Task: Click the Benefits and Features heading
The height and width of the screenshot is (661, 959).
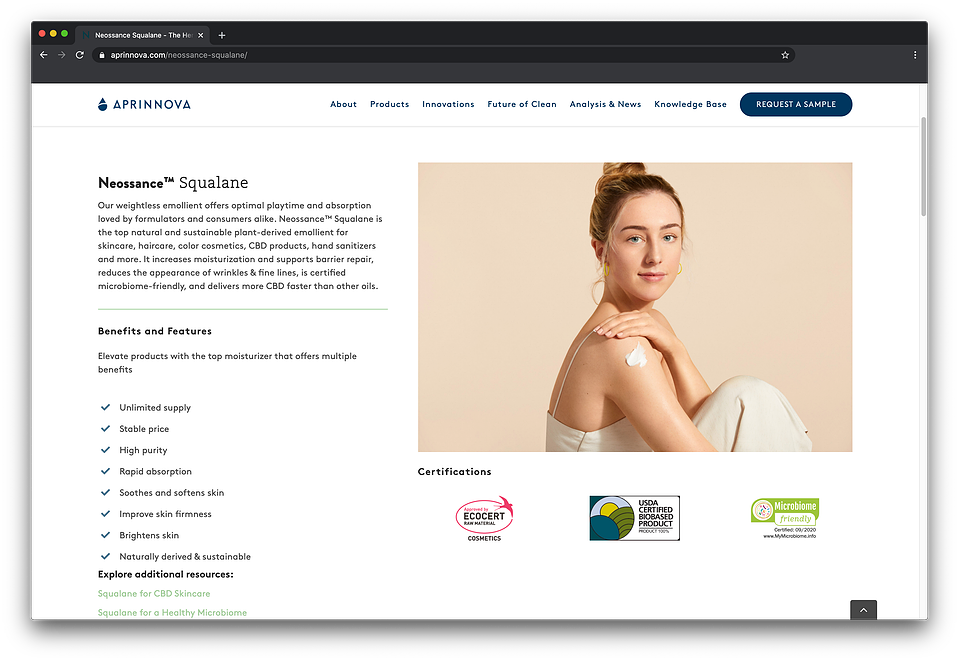Action: [x=155, y=331]
